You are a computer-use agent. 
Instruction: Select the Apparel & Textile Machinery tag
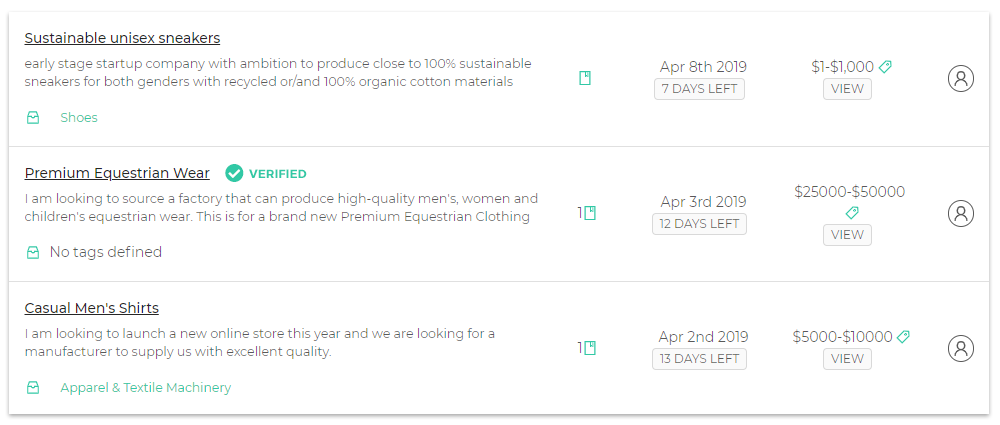tap(145, 387)
